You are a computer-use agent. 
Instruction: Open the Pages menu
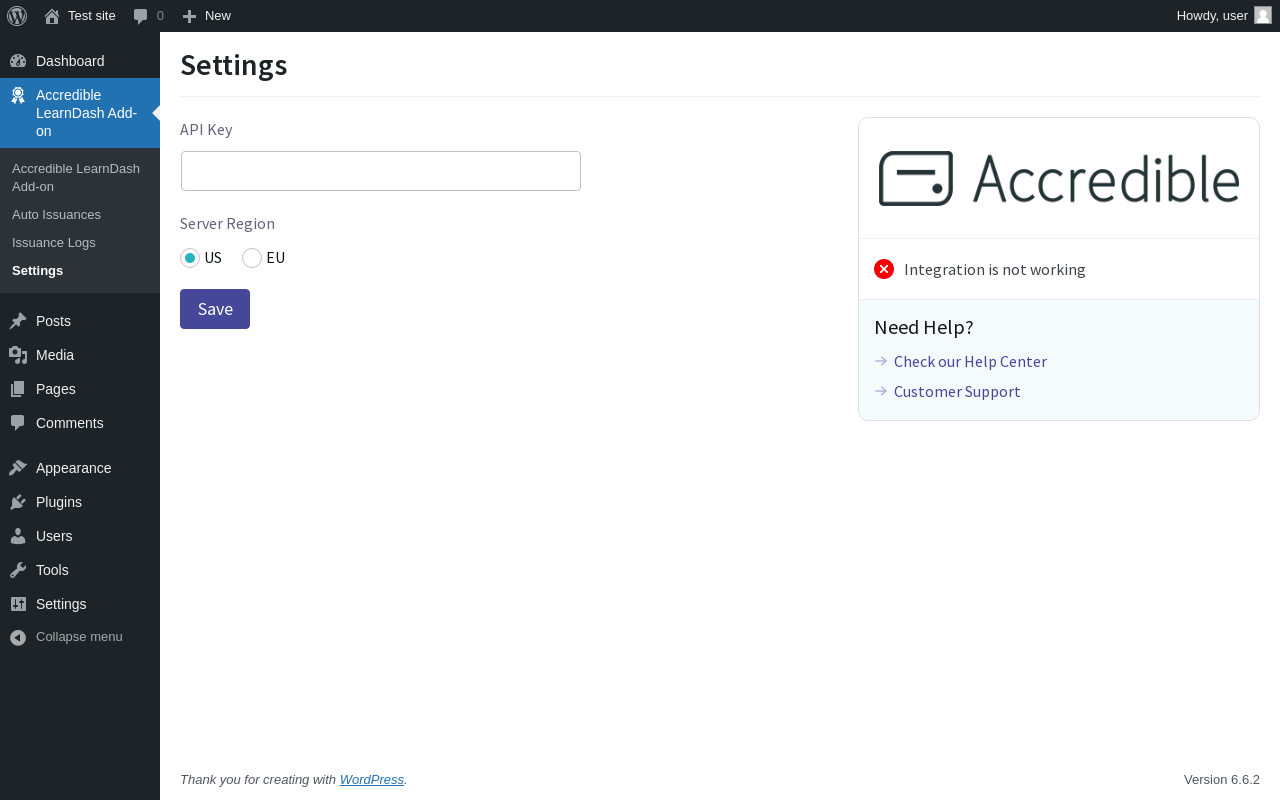tap(80, 389)
